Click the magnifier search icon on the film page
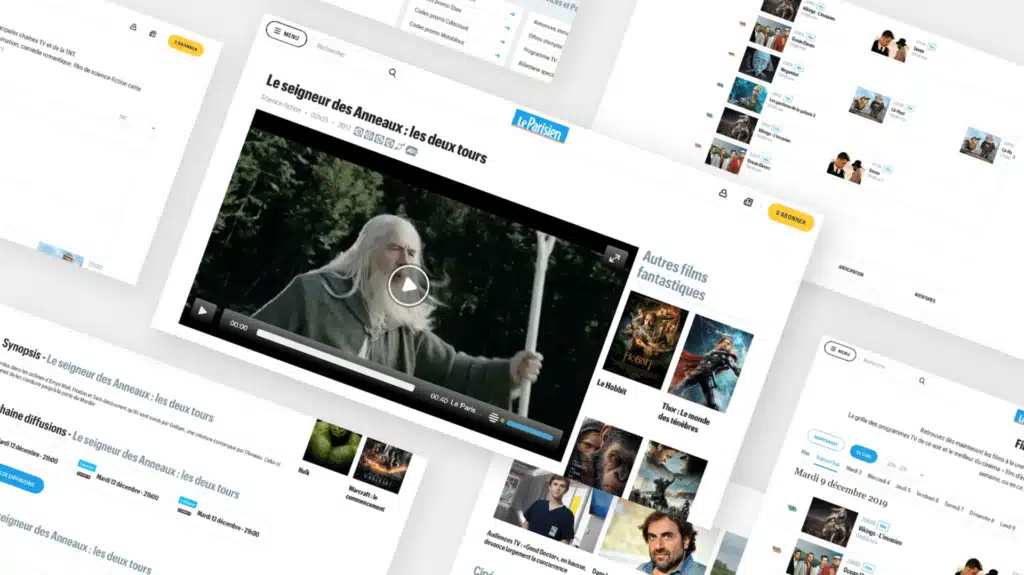 [x=392, y=73]
